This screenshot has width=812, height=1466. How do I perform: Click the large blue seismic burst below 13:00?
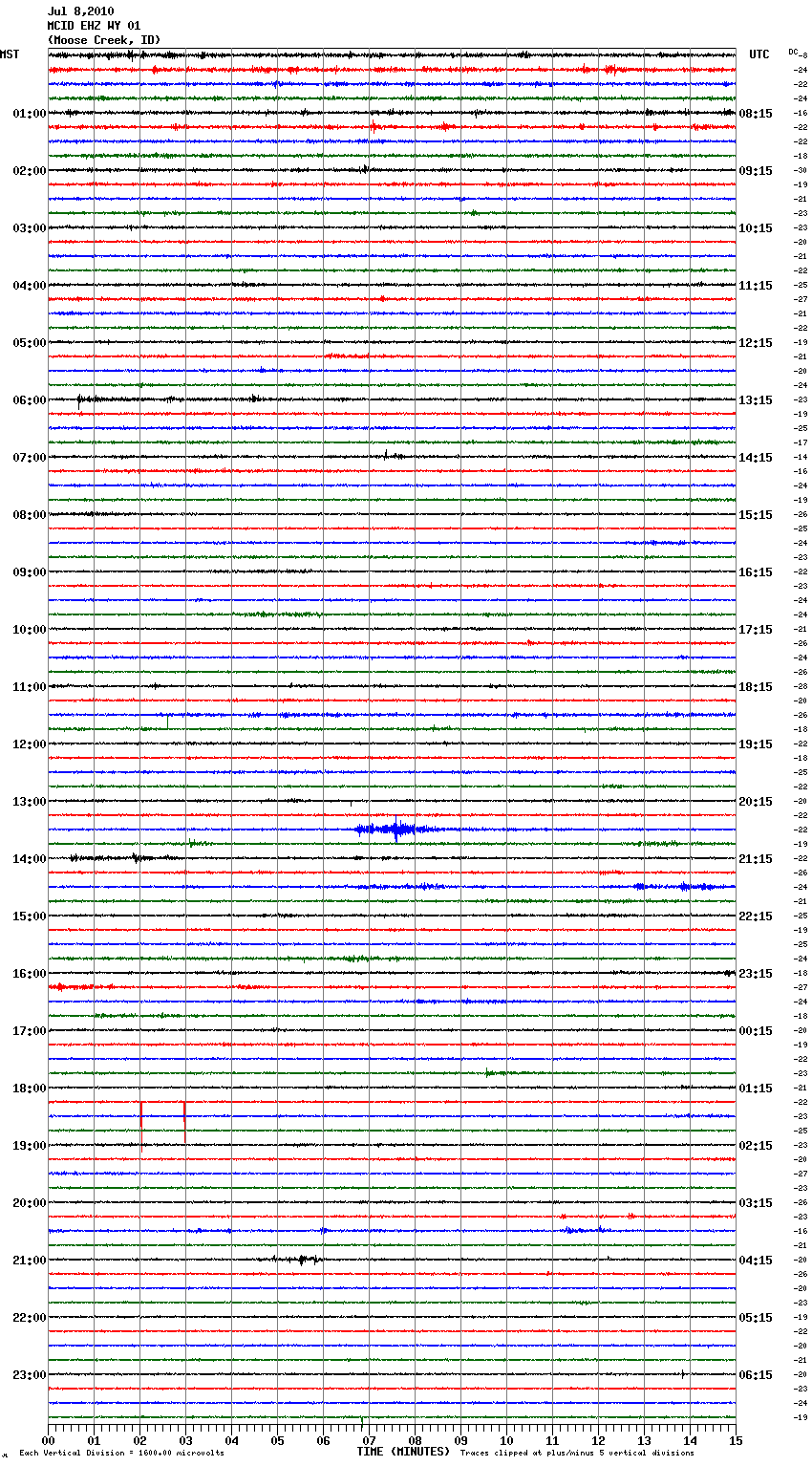pyautogui.click(x=395, y=830)
